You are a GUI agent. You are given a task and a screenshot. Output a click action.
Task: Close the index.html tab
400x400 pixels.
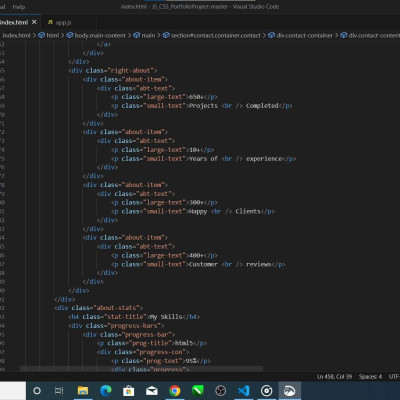(x=34, y=22)
